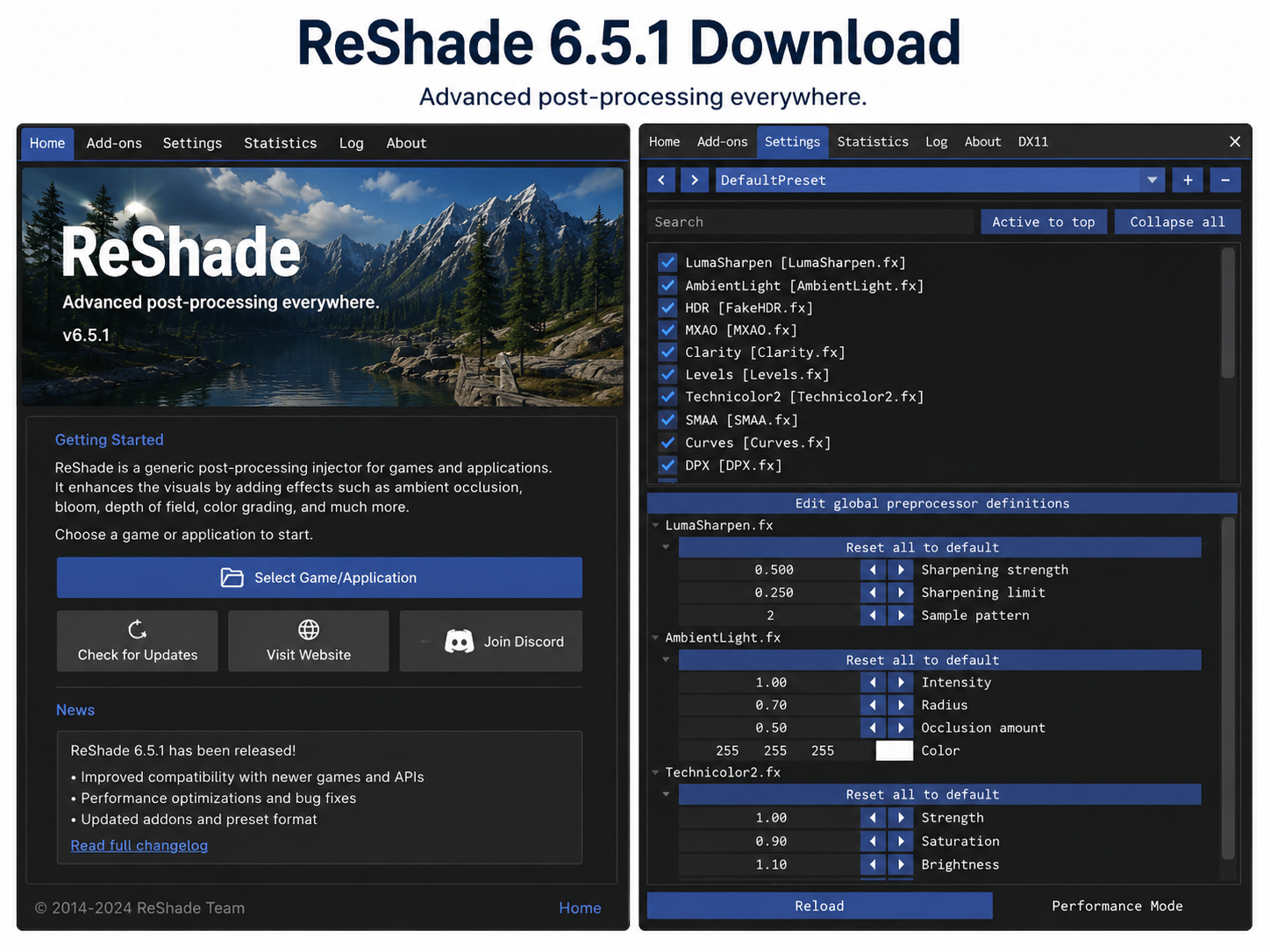Increase Radius value with right arrow
Viewport: 1270px width, 952px height.
point(901,705)
